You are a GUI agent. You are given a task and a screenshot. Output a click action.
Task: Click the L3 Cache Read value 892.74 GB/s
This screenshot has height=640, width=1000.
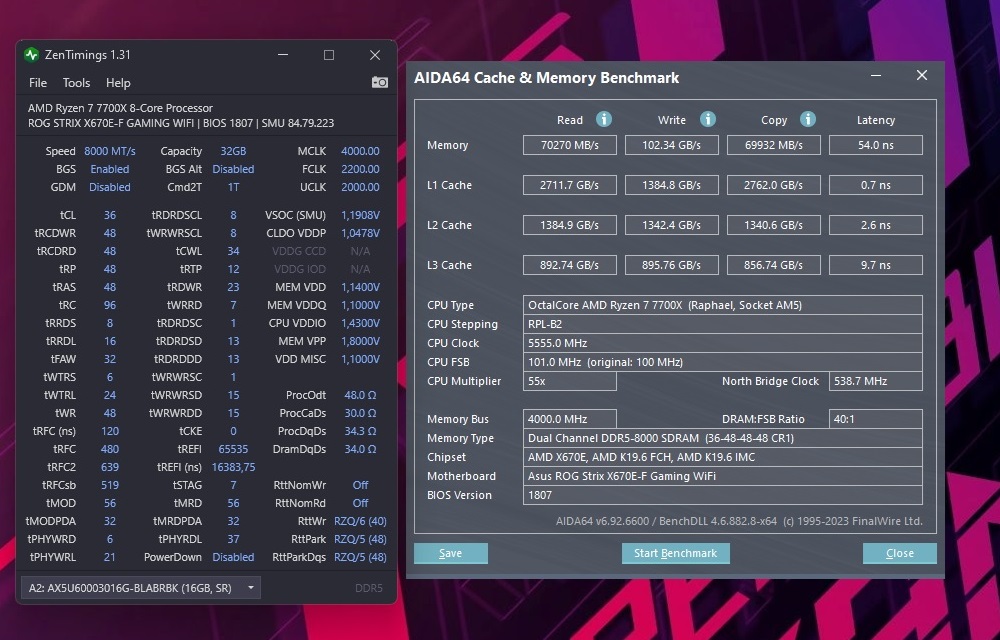[570, 265]
